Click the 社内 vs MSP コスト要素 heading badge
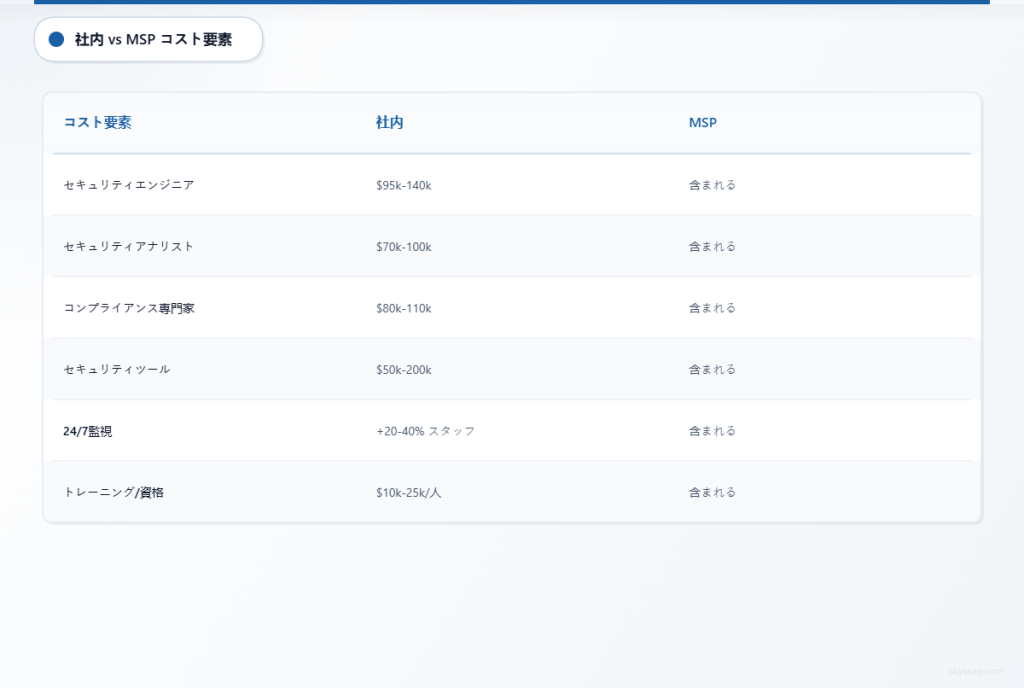Viewport: 1024px width, 688px height. click(x=148, y=40)
